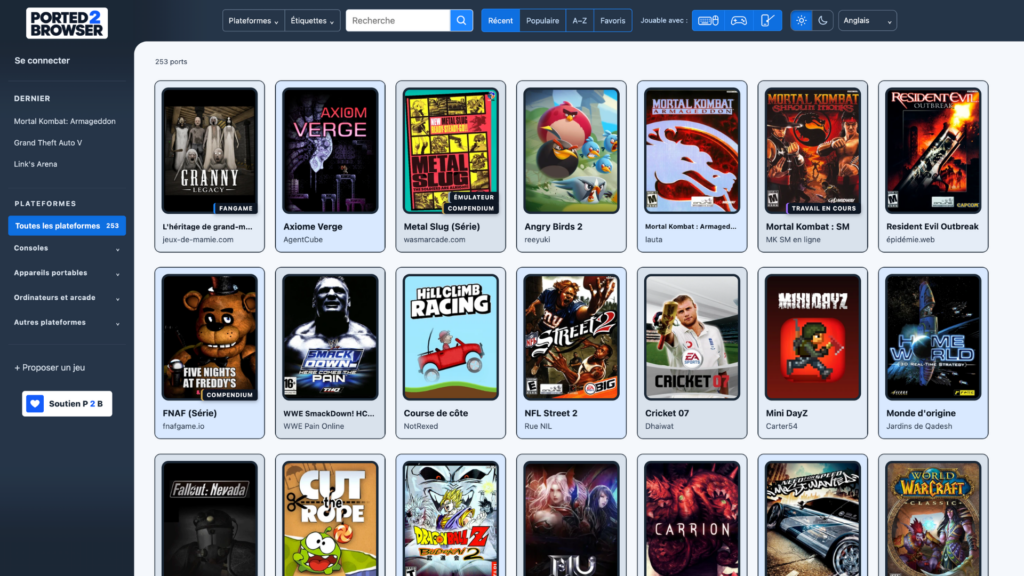Image resolution: width=1024 pixels, height=576 pixels.
Task: Click the Soutien P2B button
Action: tap(67, 404)
